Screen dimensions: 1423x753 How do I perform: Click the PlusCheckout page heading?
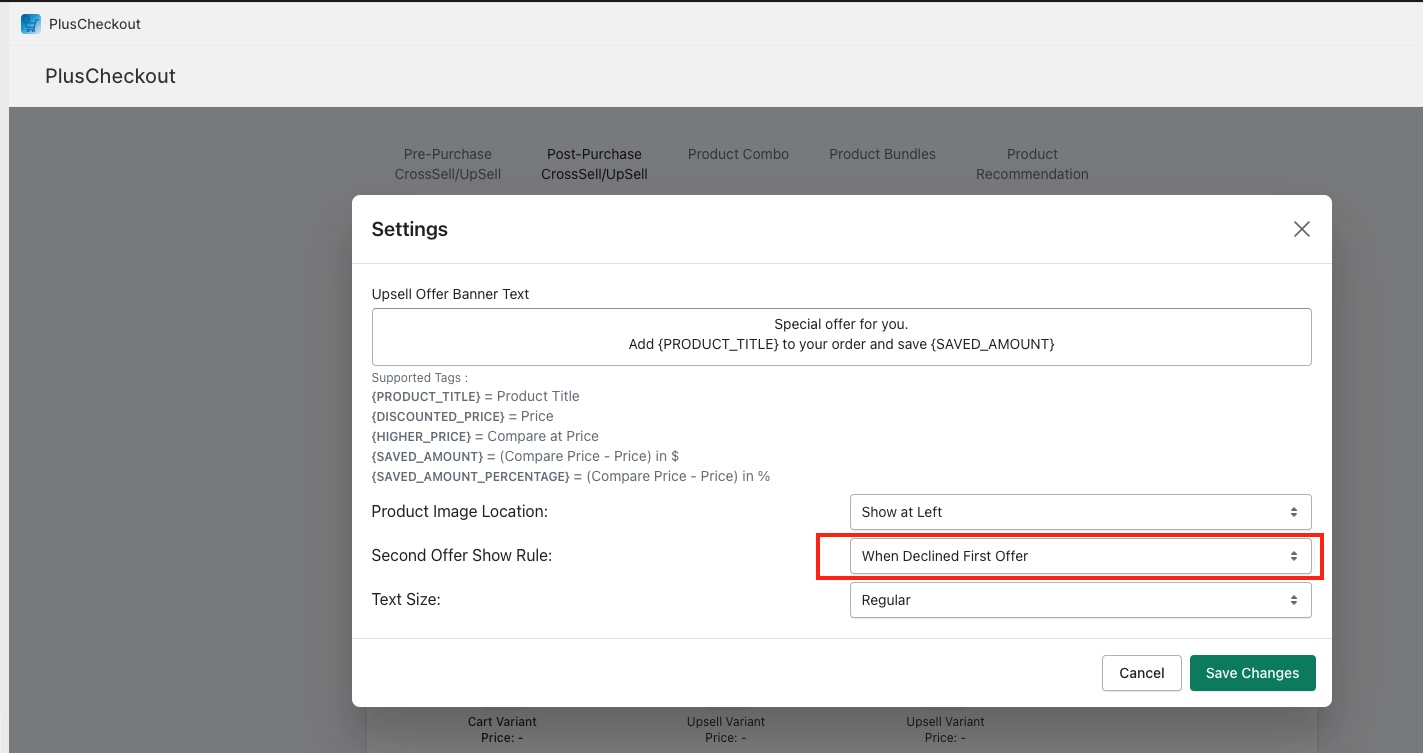click(110, 76)
